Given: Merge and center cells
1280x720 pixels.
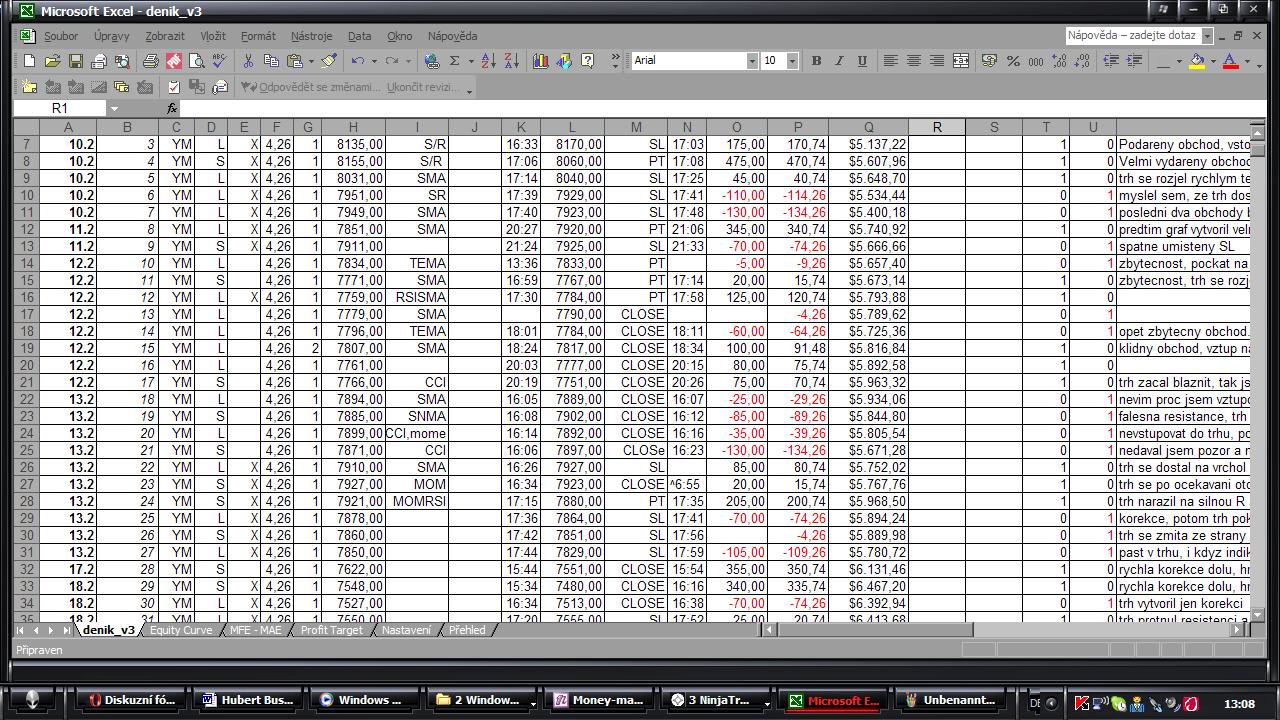Looking at the screenshot, I should point(960,61).
